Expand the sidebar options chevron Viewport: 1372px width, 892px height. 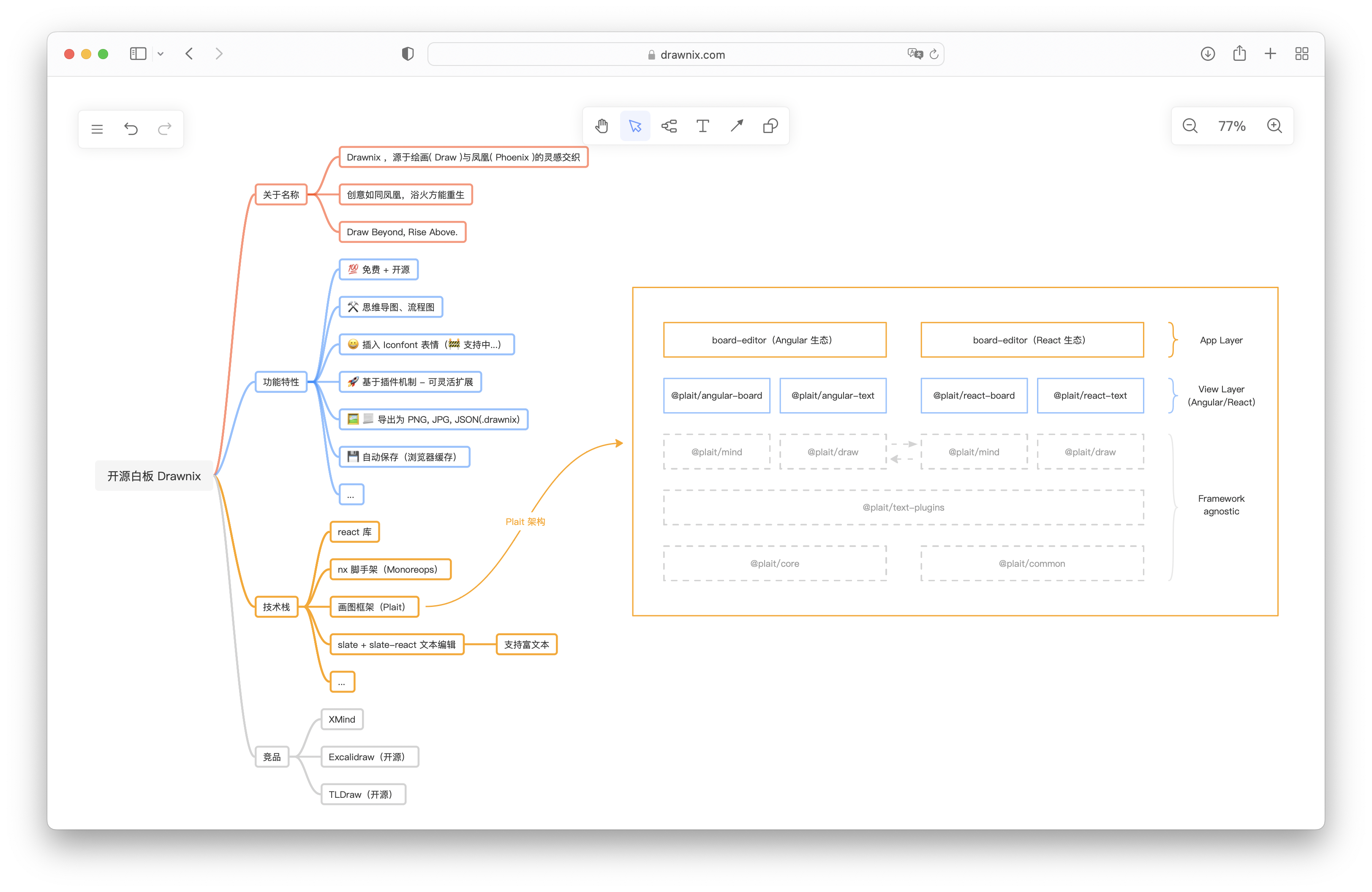pos(161,54)
